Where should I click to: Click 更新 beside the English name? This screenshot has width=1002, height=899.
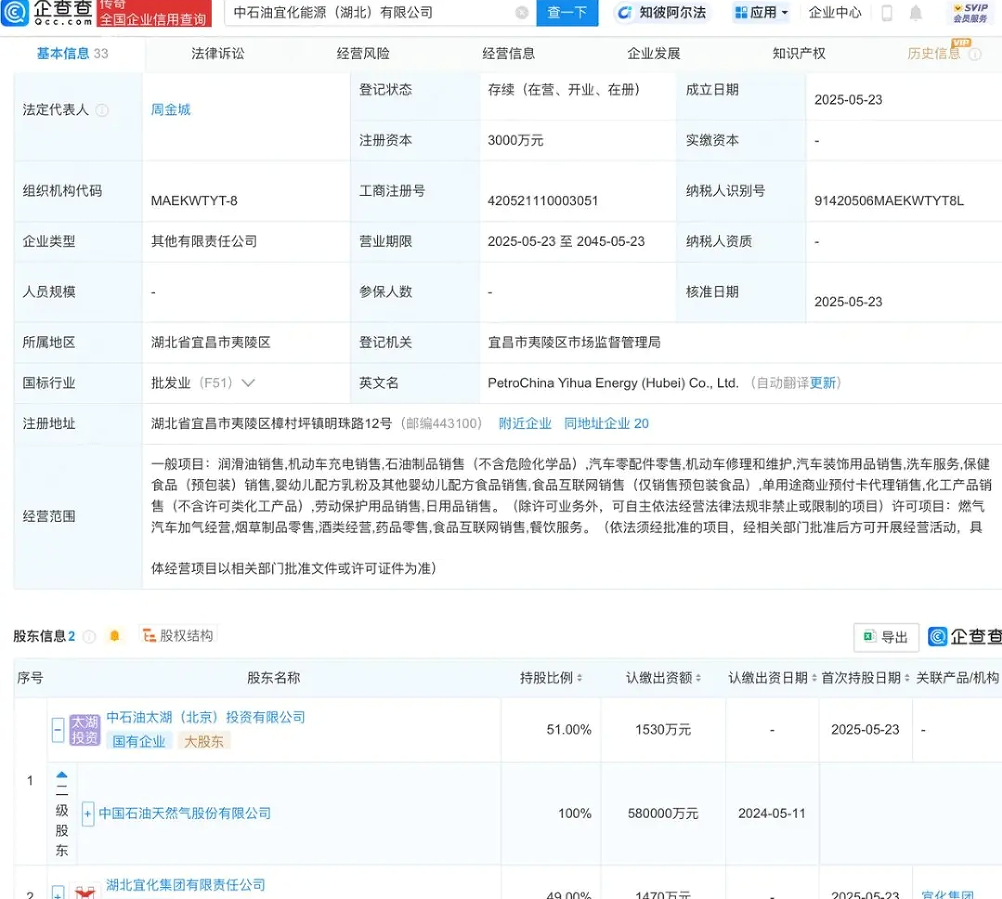click(x=822, y=383)
